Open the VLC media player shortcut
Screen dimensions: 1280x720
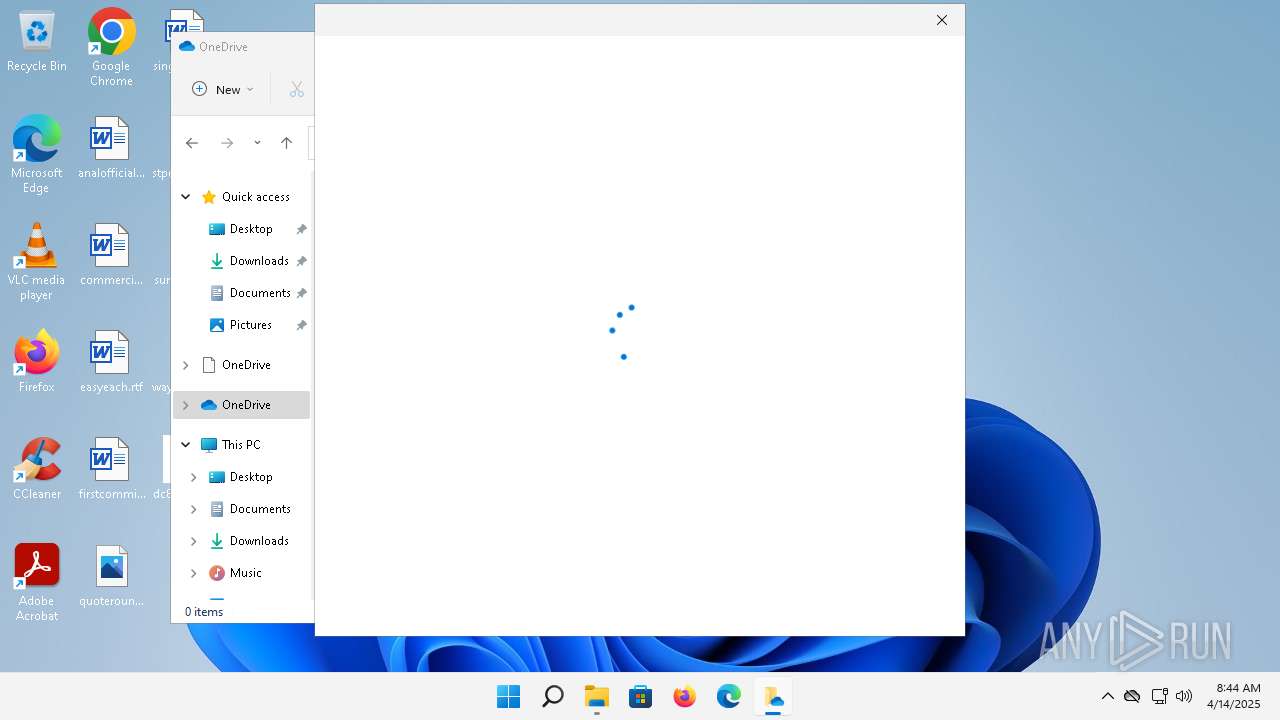(37, 262)
